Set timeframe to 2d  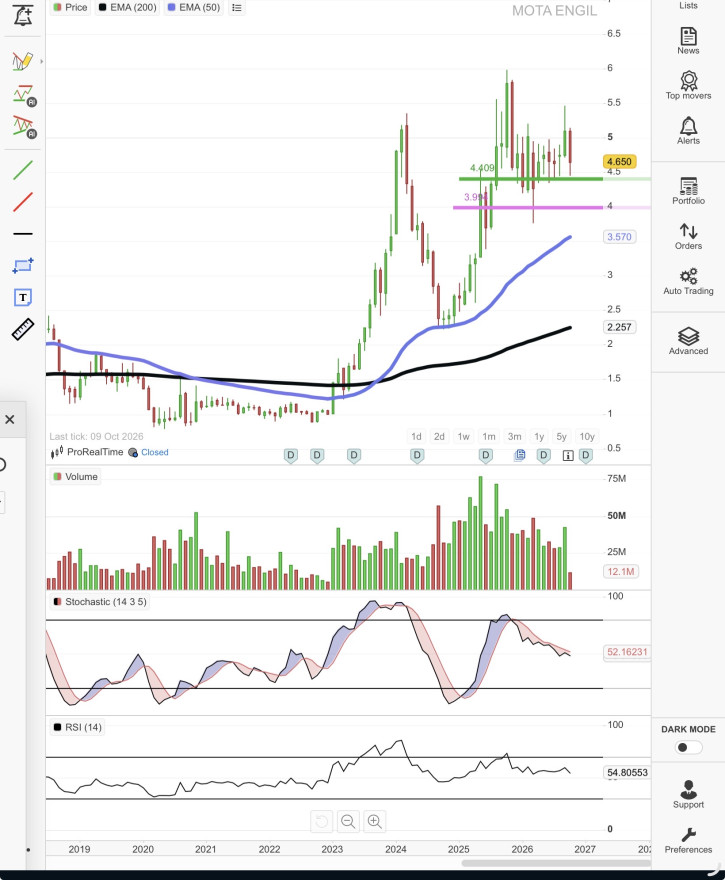(439, 437)
